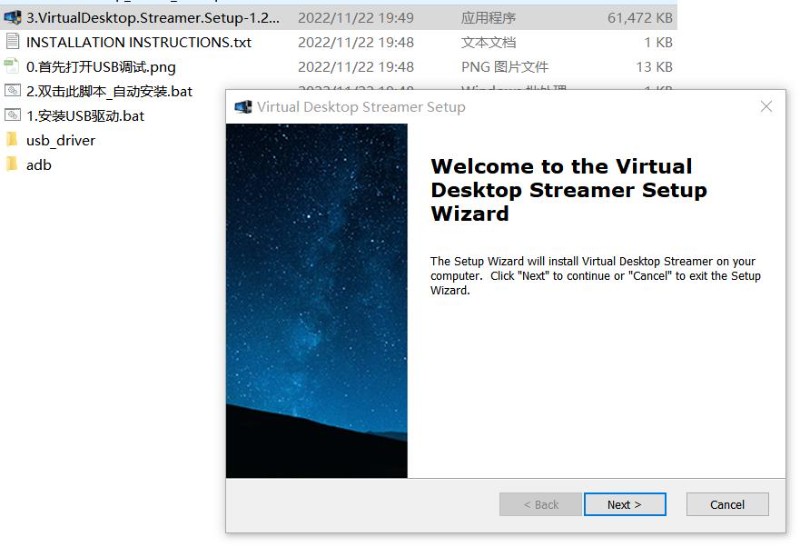Click the disabled Back button
800x547 pixels.
click(540, 504)
